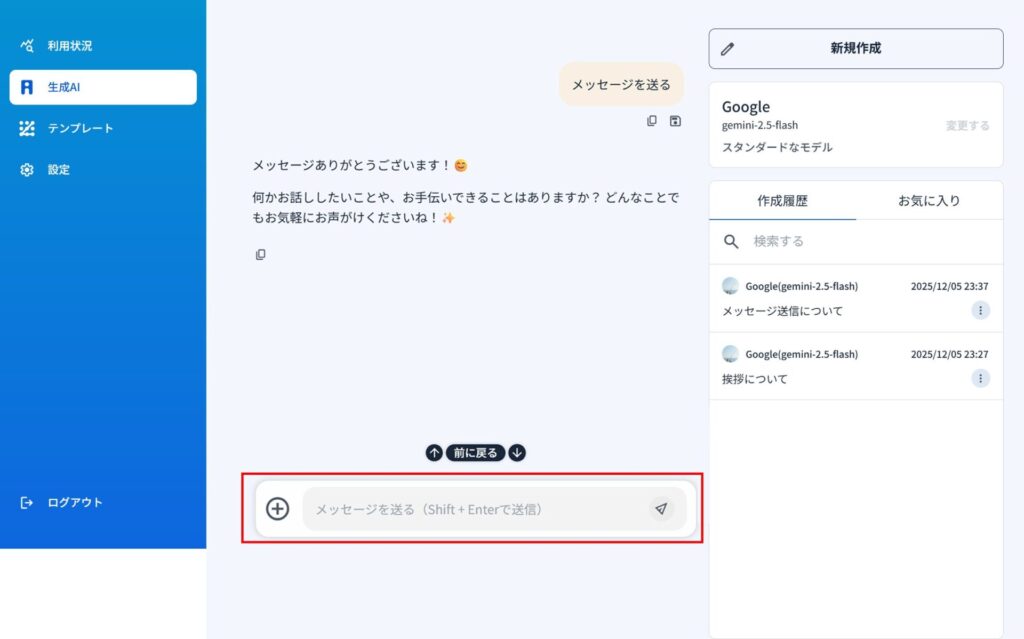This screenshot has width=1024, height=639.
Task: Click the down arrow navigation icon
Action: (517, 453)
